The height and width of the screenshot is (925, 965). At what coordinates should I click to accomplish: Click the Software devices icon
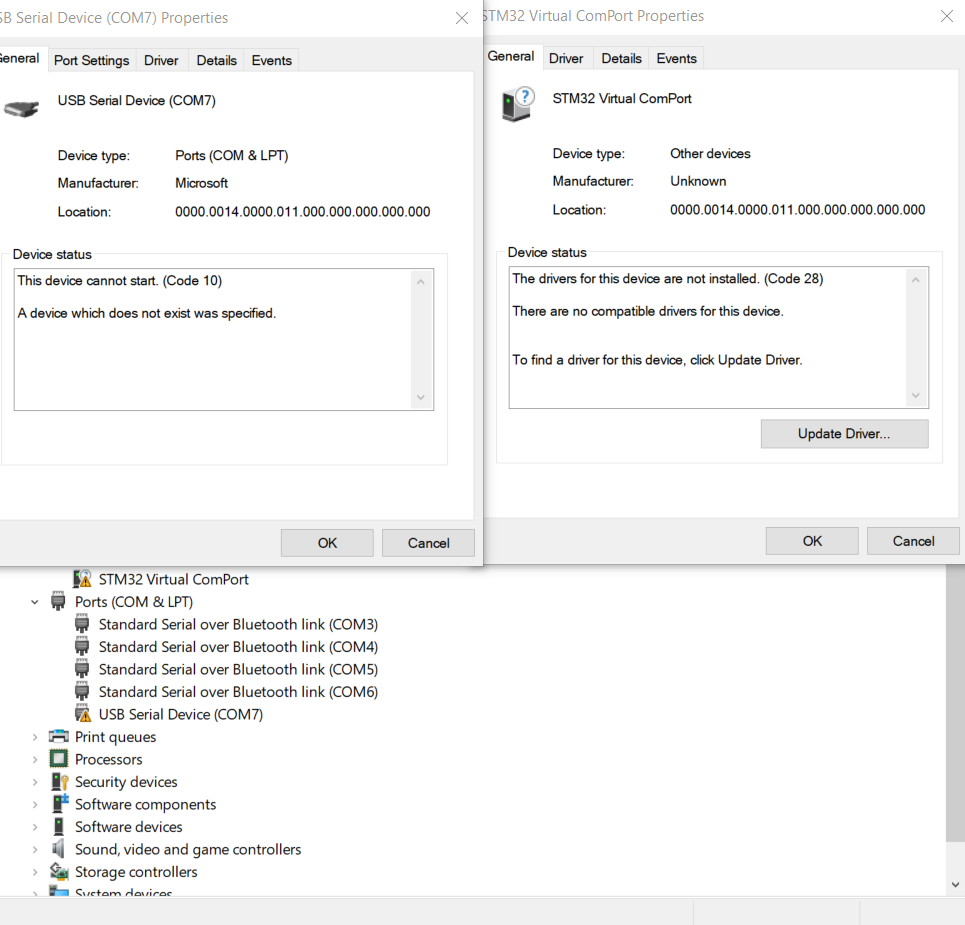point(58,827)
